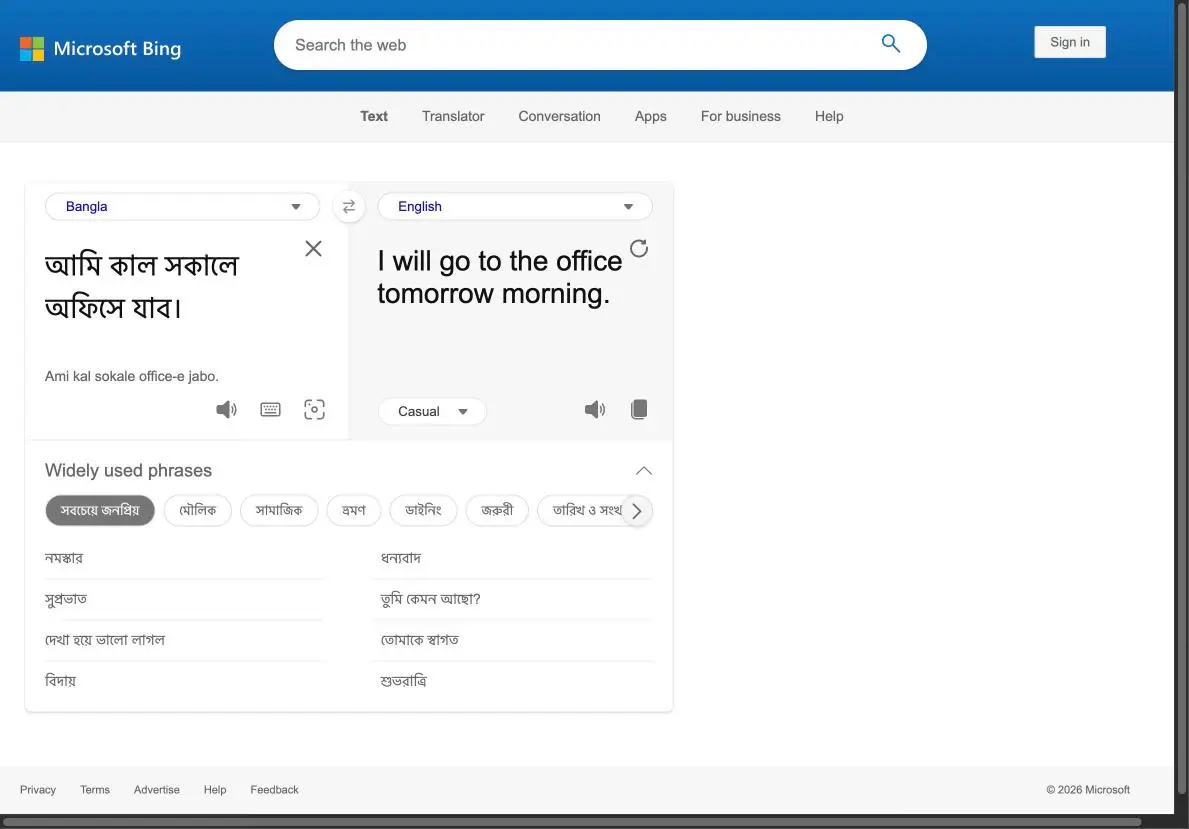Open the Conversation tab
The image size is (1189, 829).
click(559, 116)
